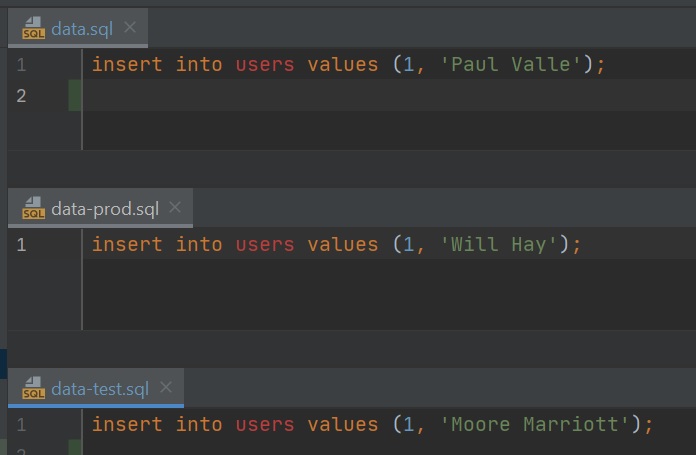Click the users table name in data-prod.sql
Image resolution: width=696 pixels, height=455 pixels.
tap(265, 244)
